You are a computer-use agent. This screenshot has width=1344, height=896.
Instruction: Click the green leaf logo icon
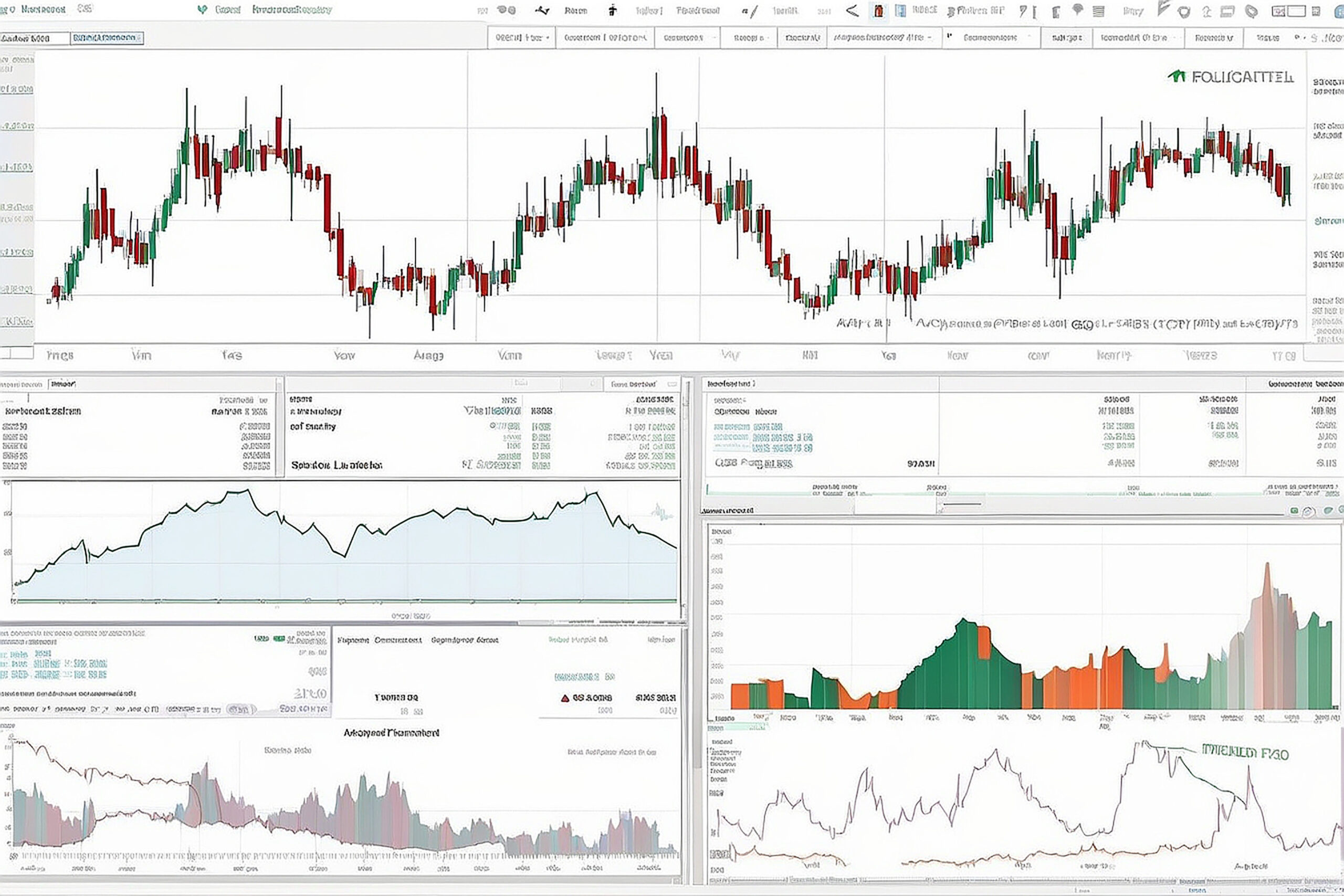tap(202, 10)
